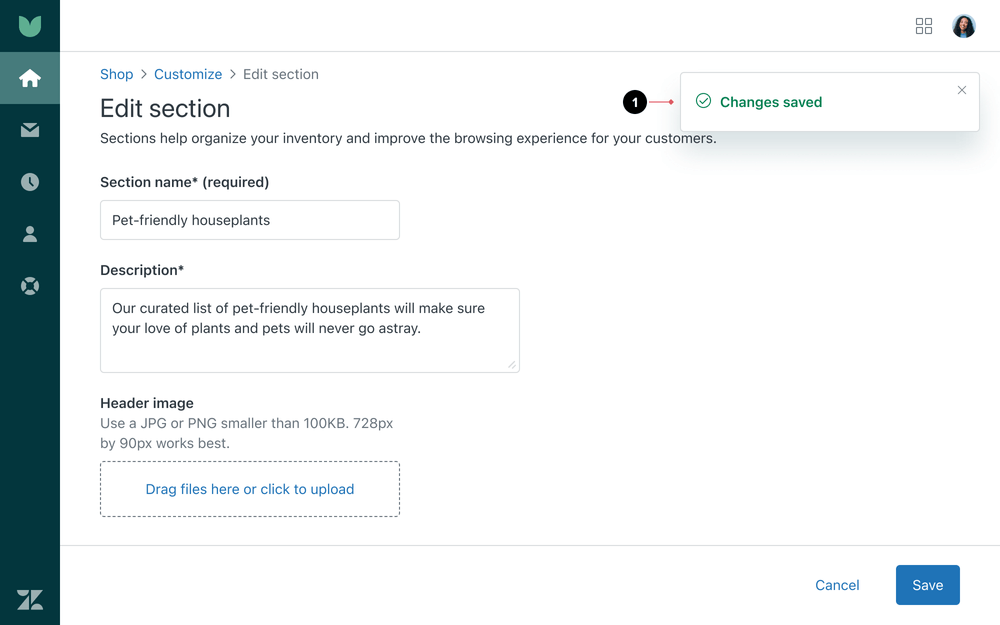Click the clock history icon in the sidebar
1000x625 pixels.
[30, 182]
